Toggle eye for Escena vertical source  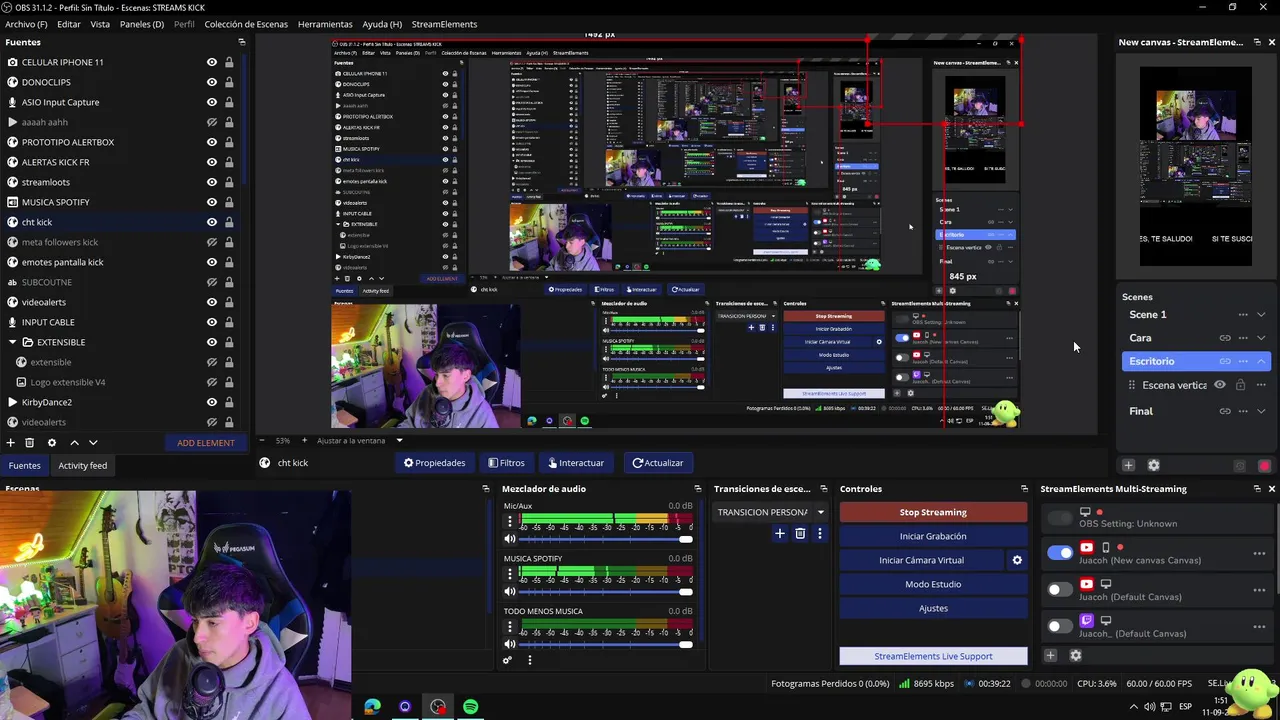(x=1220, y=385)
